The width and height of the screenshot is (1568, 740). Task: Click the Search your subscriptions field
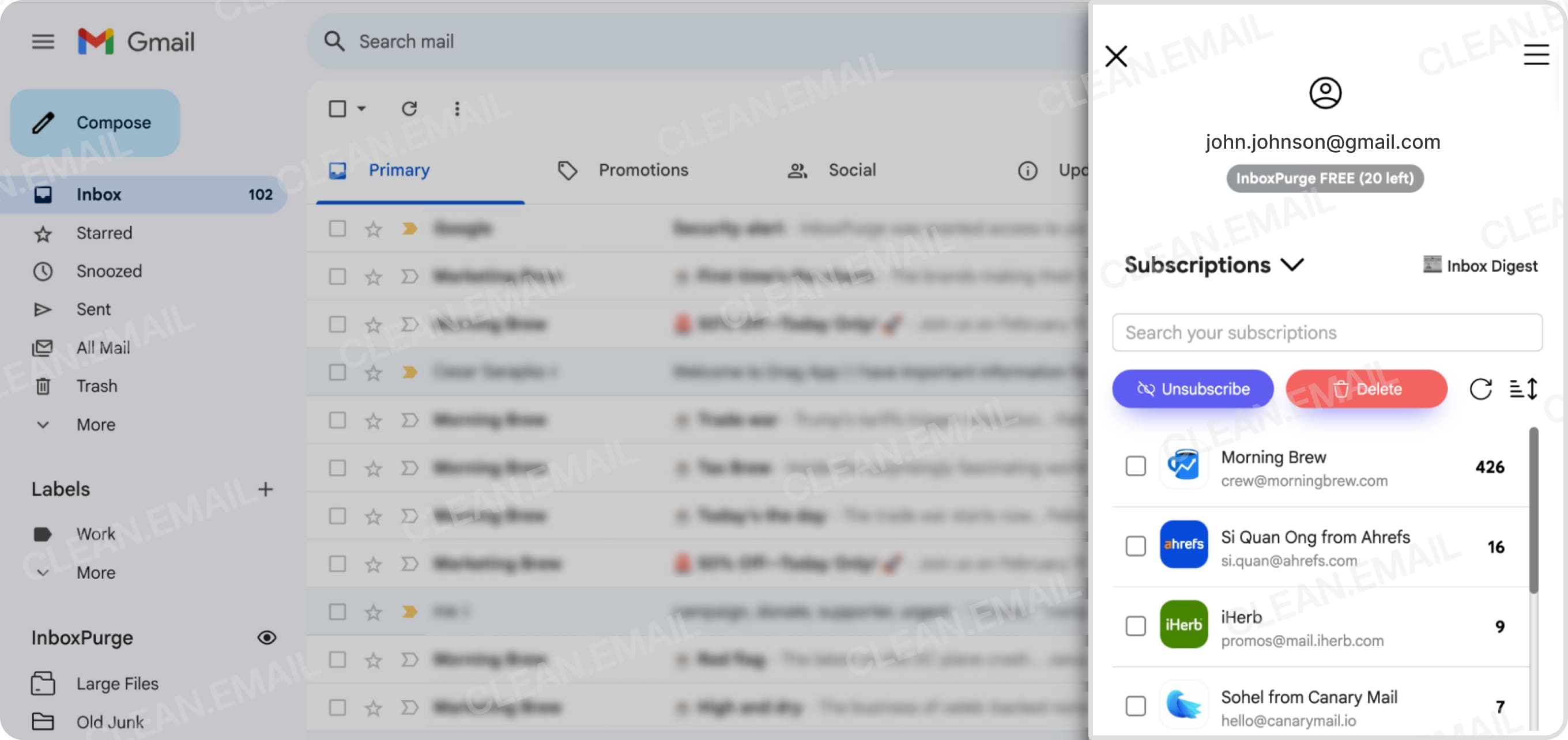click(1326, 333)
